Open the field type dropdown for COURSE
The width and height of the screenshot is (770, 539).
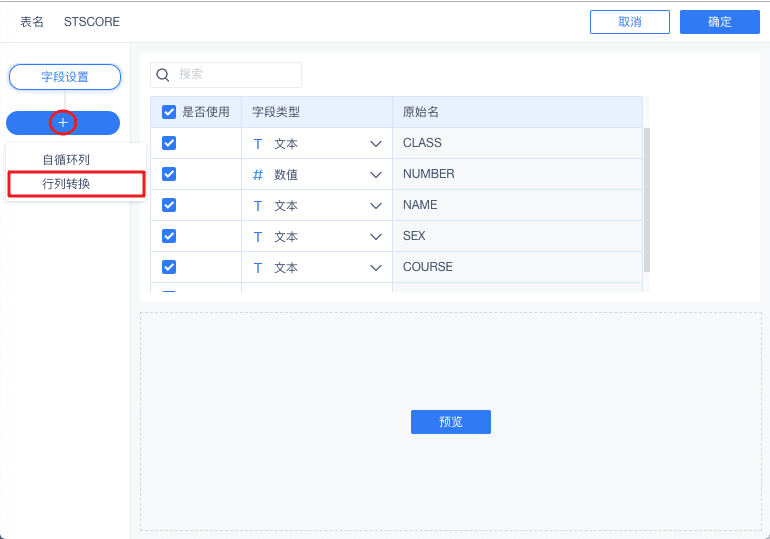coord(376,268)
